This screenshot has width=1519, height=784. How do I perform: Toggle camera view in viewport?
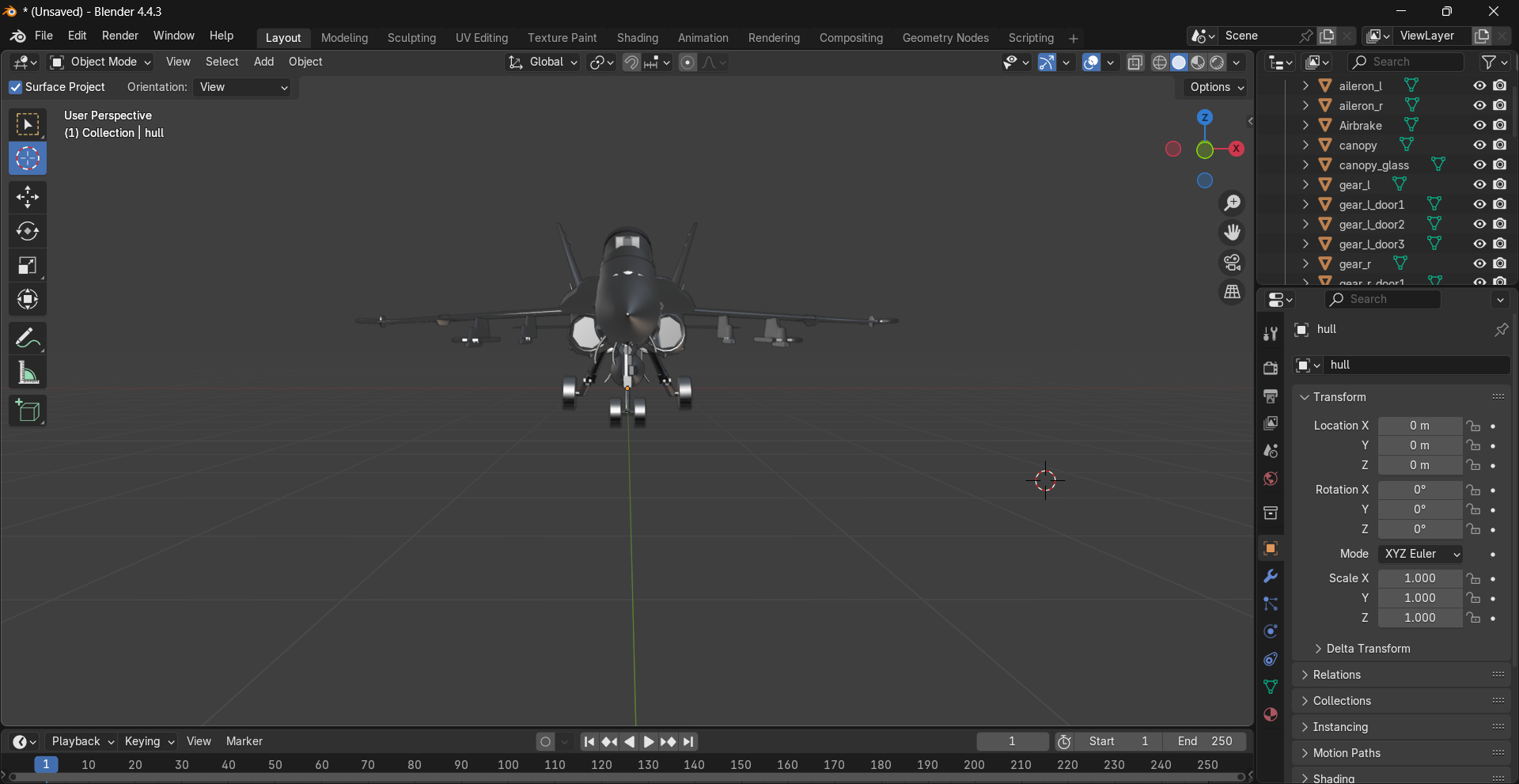pyautogui.click(x=1232, y=262)
